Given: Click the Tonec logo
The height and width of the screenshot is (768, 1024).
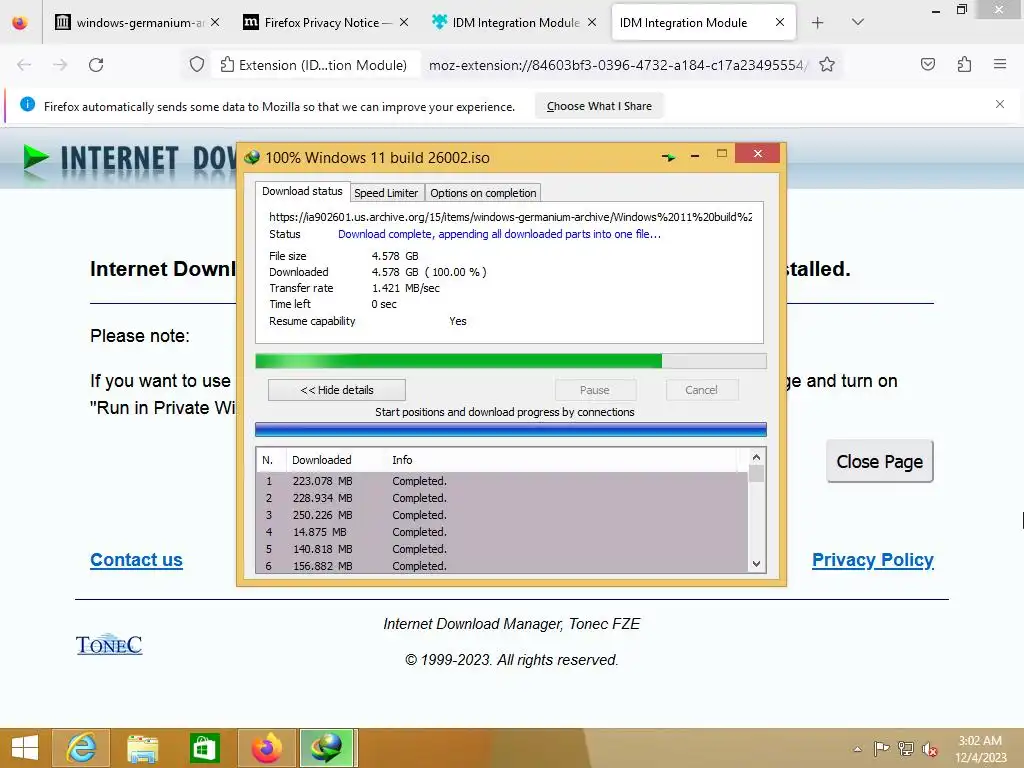Looking at the screenshot, I should pos(109,644).
